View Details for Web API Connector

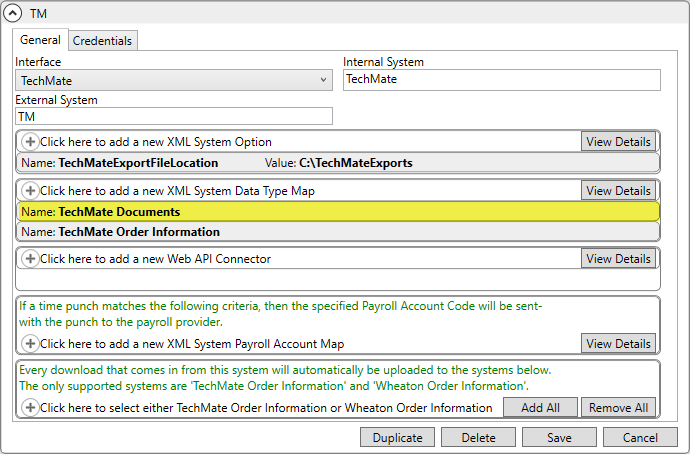[618, 259]
